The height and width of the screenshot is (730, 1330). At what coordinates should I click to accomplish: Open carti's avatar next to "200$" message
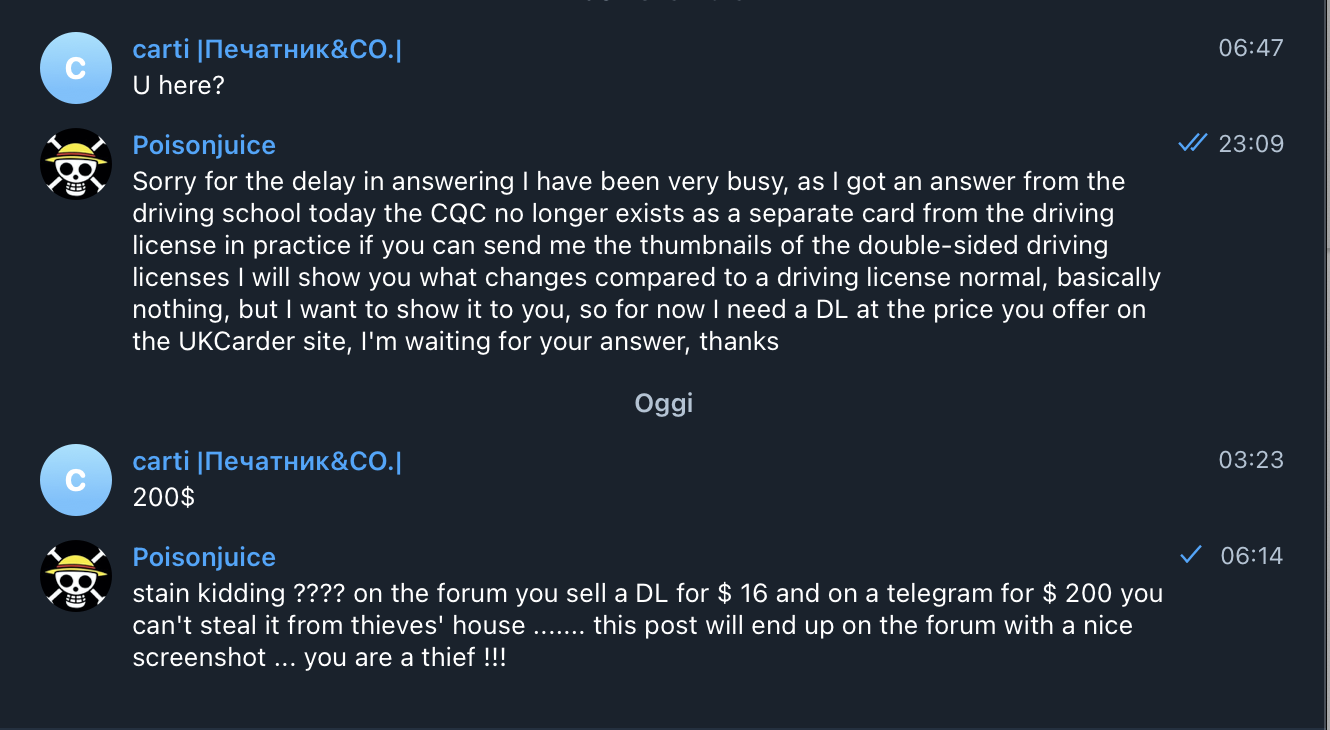(75, 480)
